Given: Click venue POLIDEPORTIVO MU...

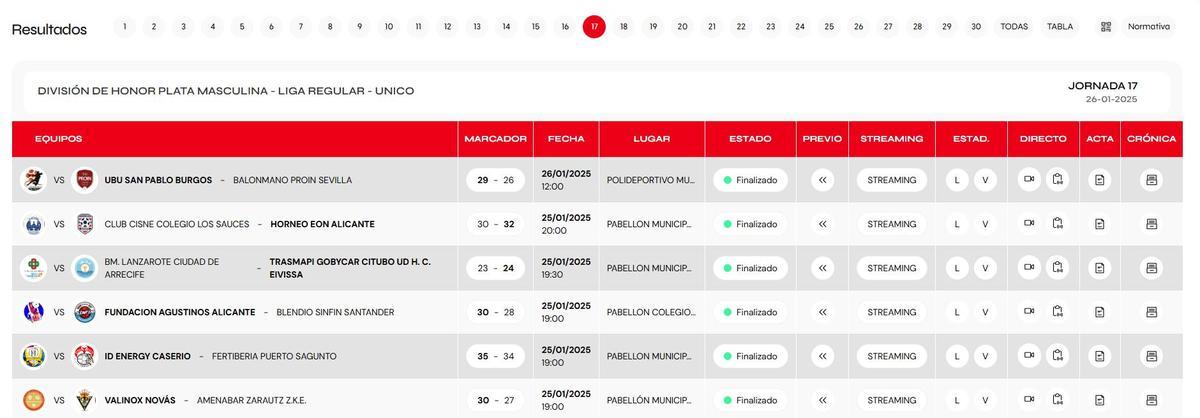Looking at the screenshot, I should click(650, 180).
